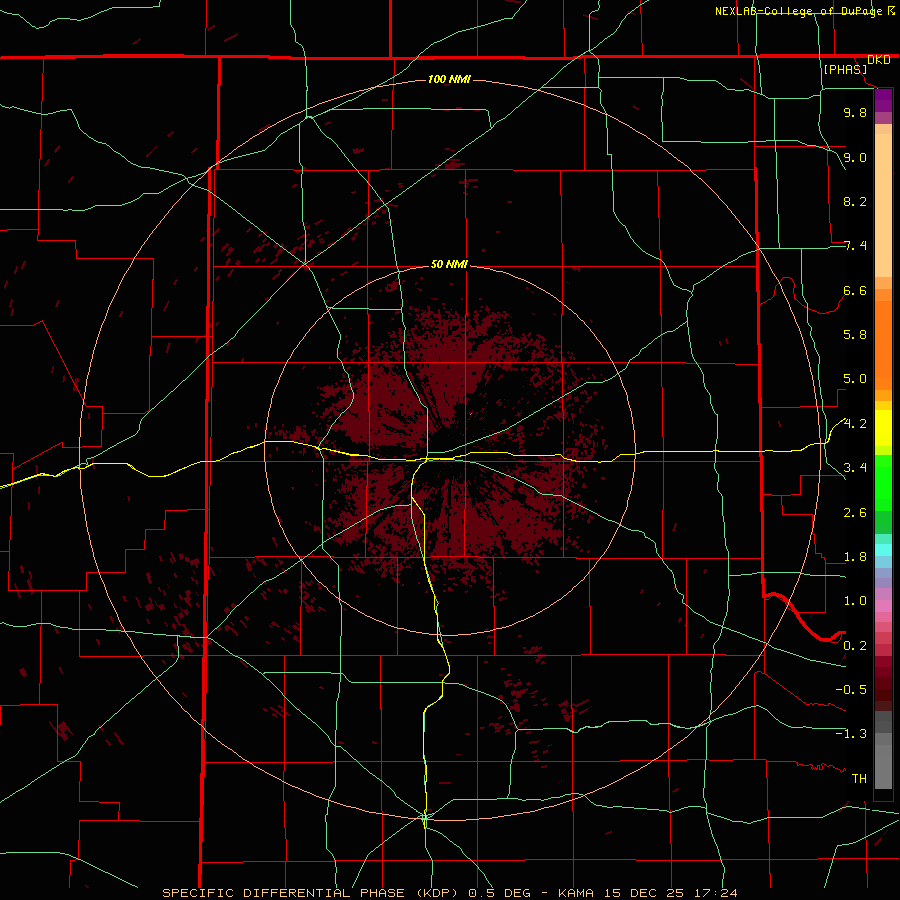900x900 pixels.
Task: Pick the bright green band of the color bar
Action: tap(883, 483)
